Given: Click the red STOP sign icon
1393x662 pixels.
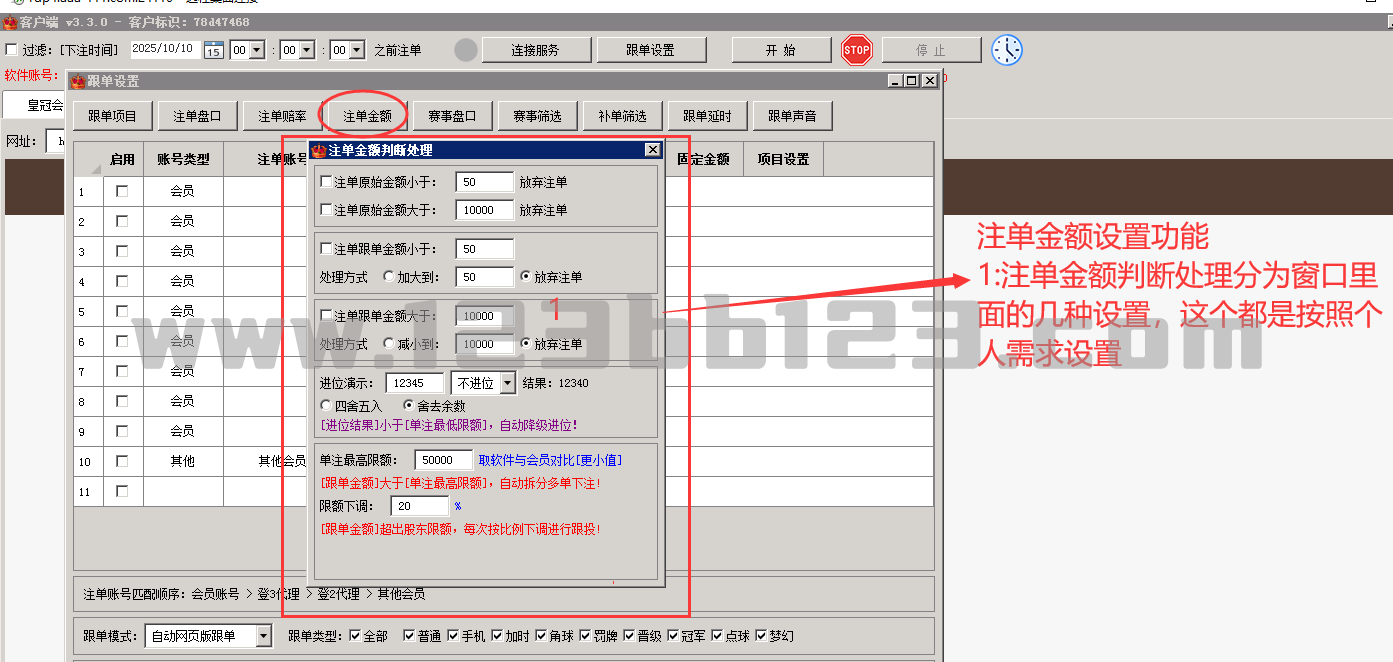Looking at the screenshot, I should [x=856, y=50].
